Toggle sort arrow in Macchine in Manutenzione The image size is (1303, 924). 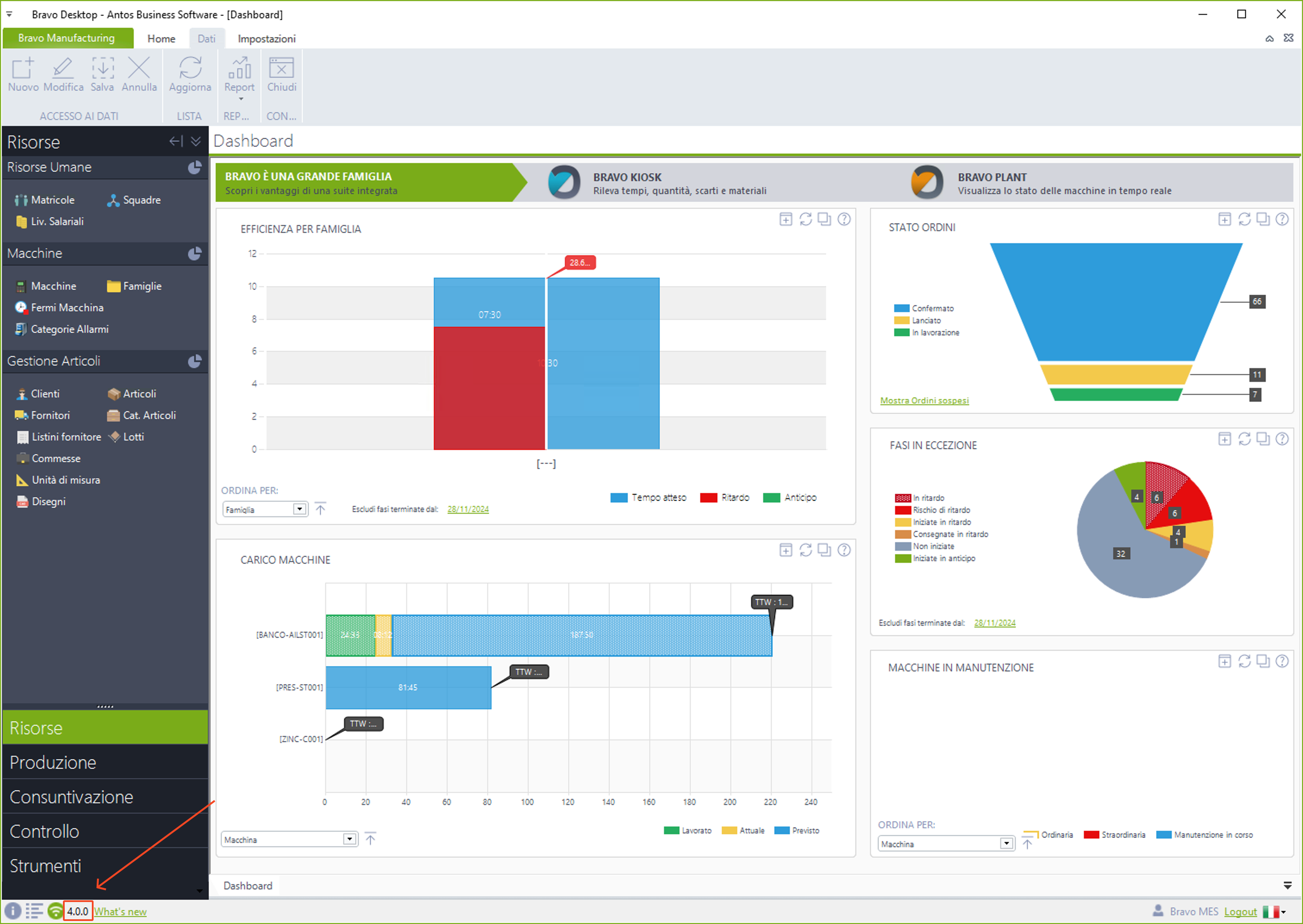[1027, 843]
